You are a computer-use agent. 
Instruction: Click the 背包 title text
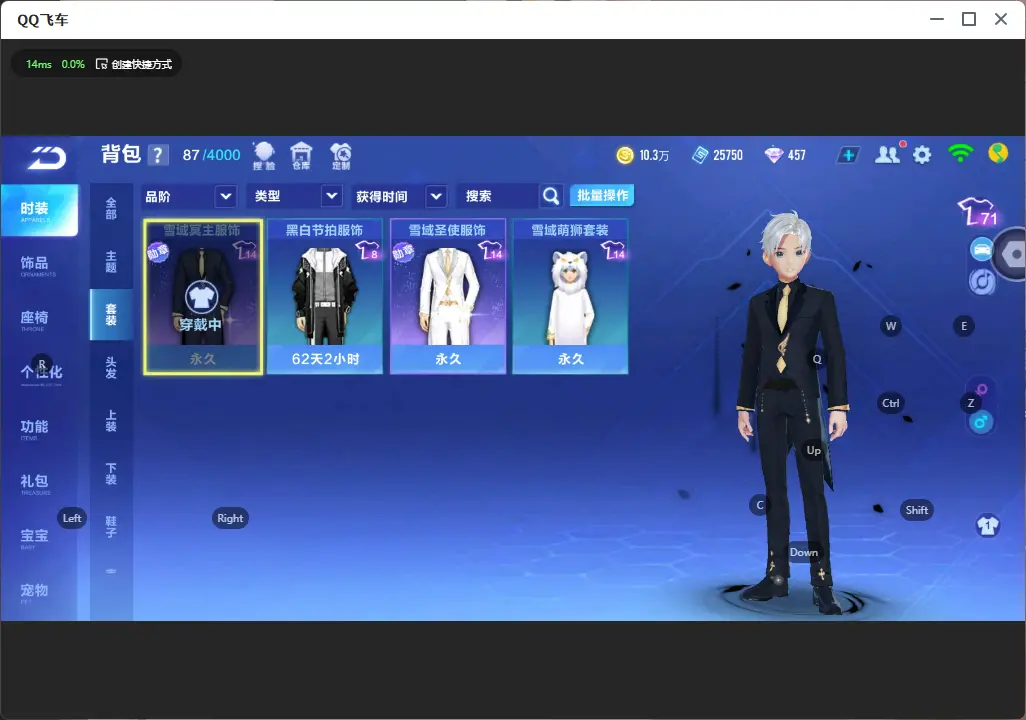(x=121, y=154)
